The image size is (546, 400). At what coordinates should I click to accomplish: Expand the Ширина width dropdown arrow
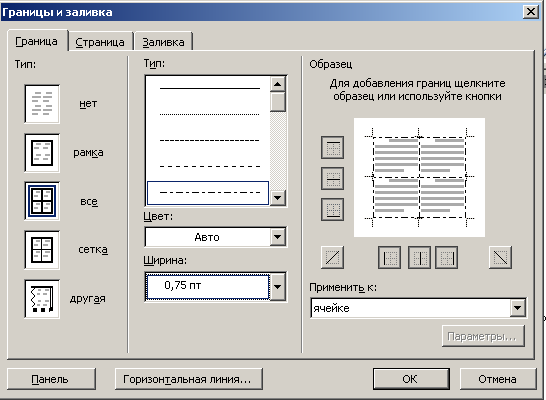pyautogui.click(x=278, y=287)
